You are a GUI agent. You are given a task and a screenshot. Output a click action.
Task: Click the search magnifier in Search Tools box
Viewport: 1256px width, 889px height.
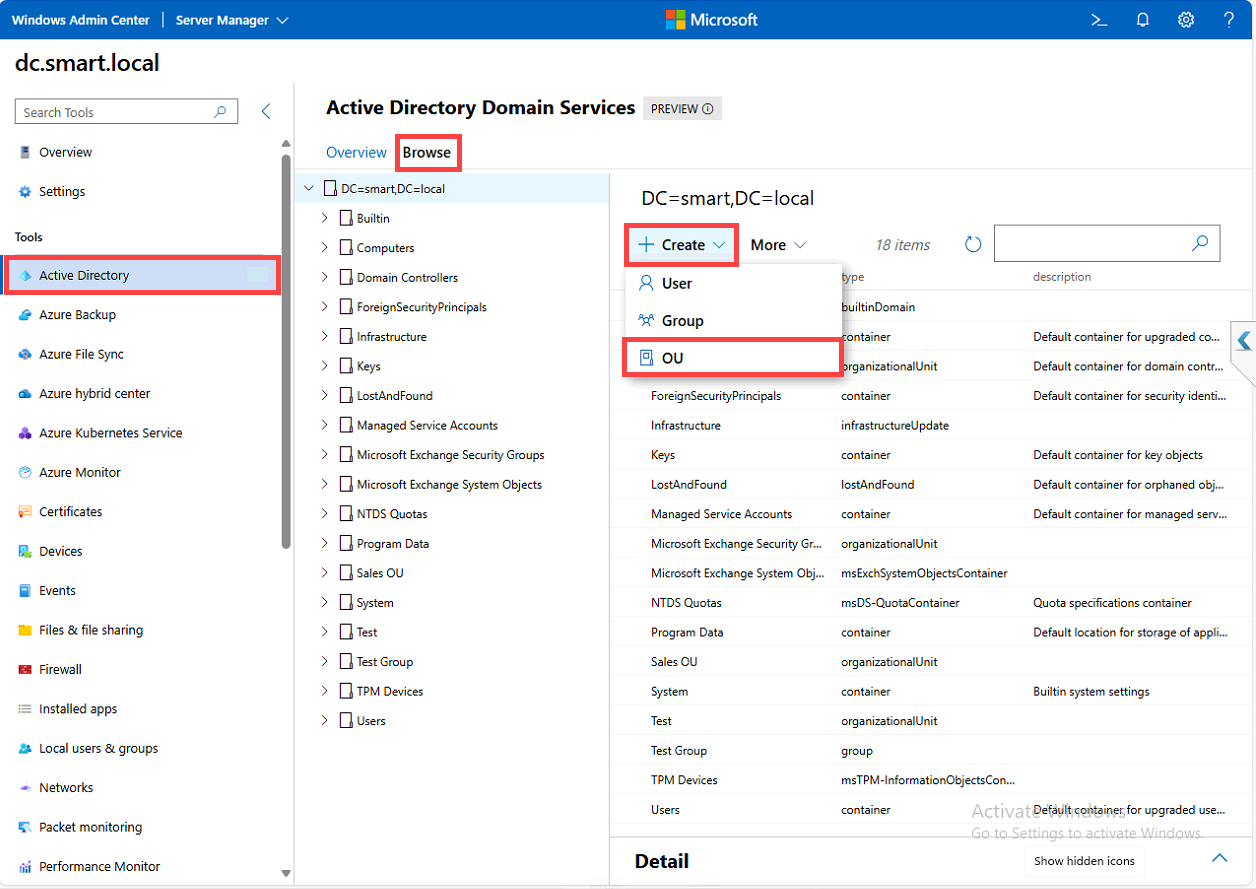220,112
